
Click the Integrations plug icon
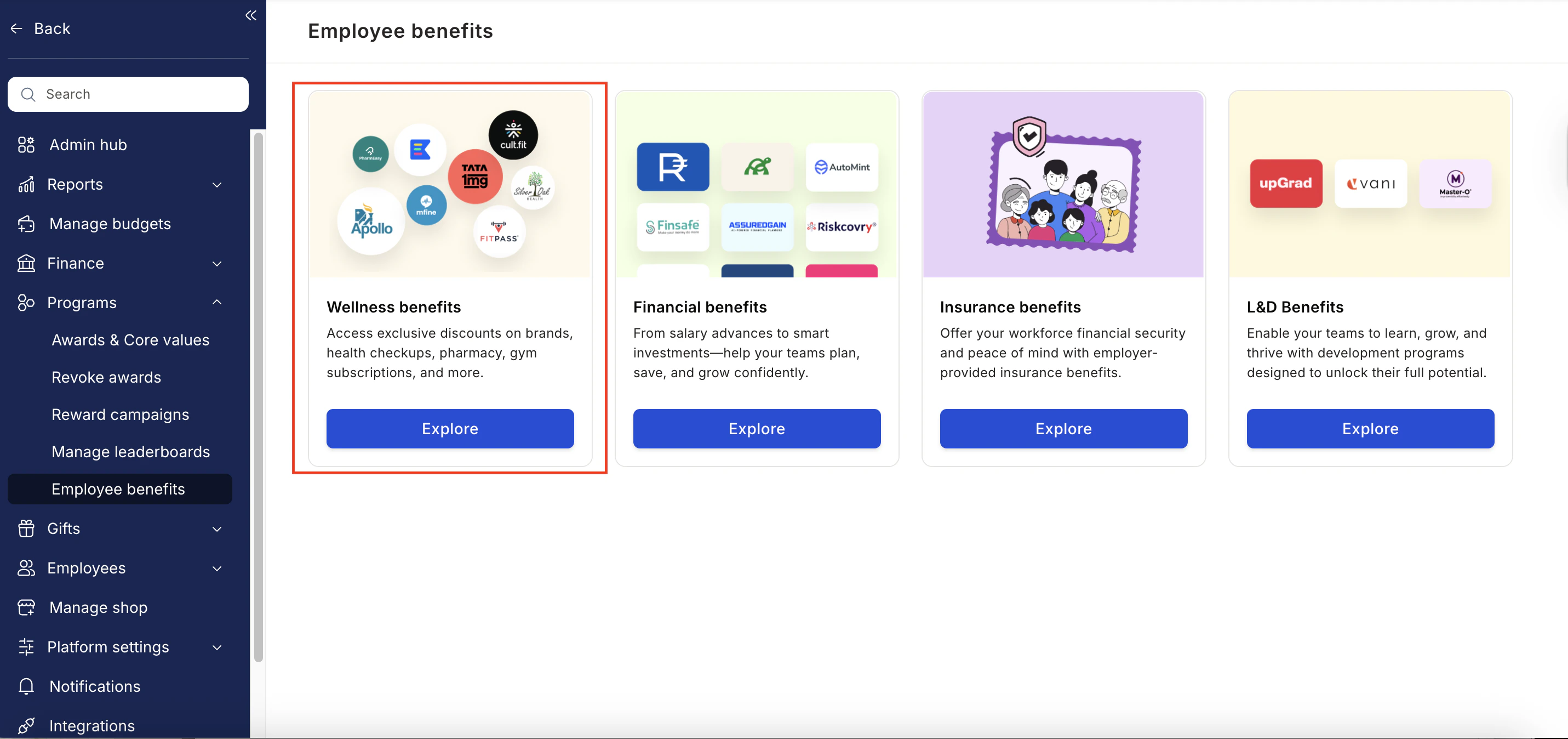[26, 726]
